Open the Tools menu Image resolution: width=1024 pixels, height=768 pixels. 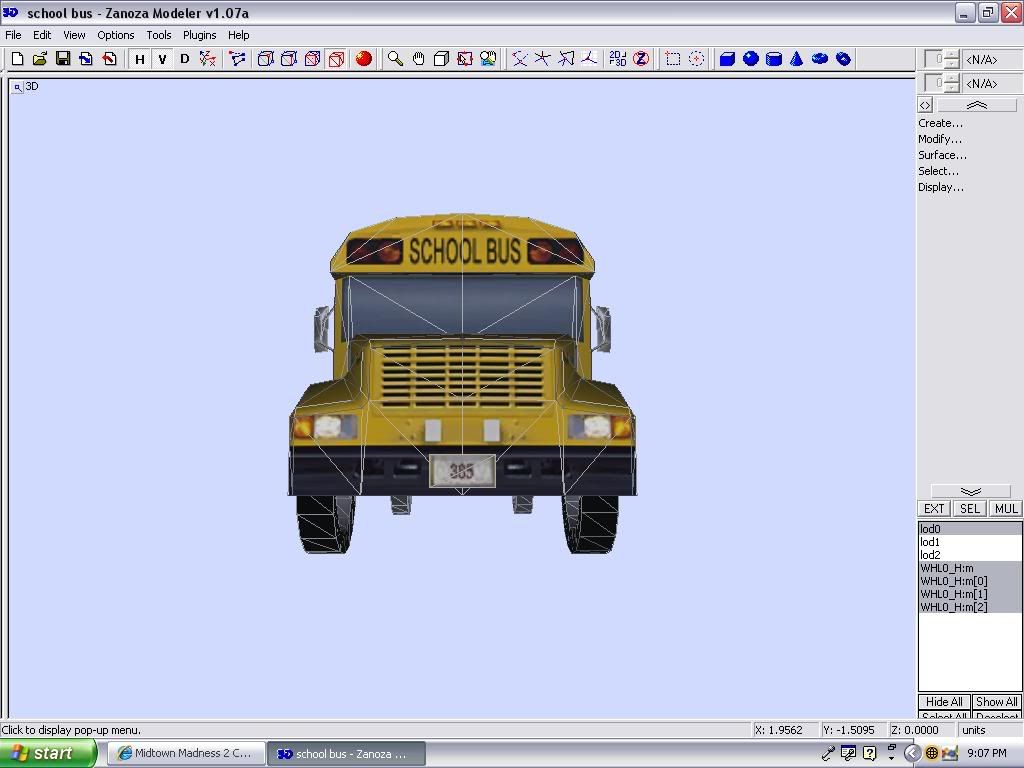click(x=159, y=35)
